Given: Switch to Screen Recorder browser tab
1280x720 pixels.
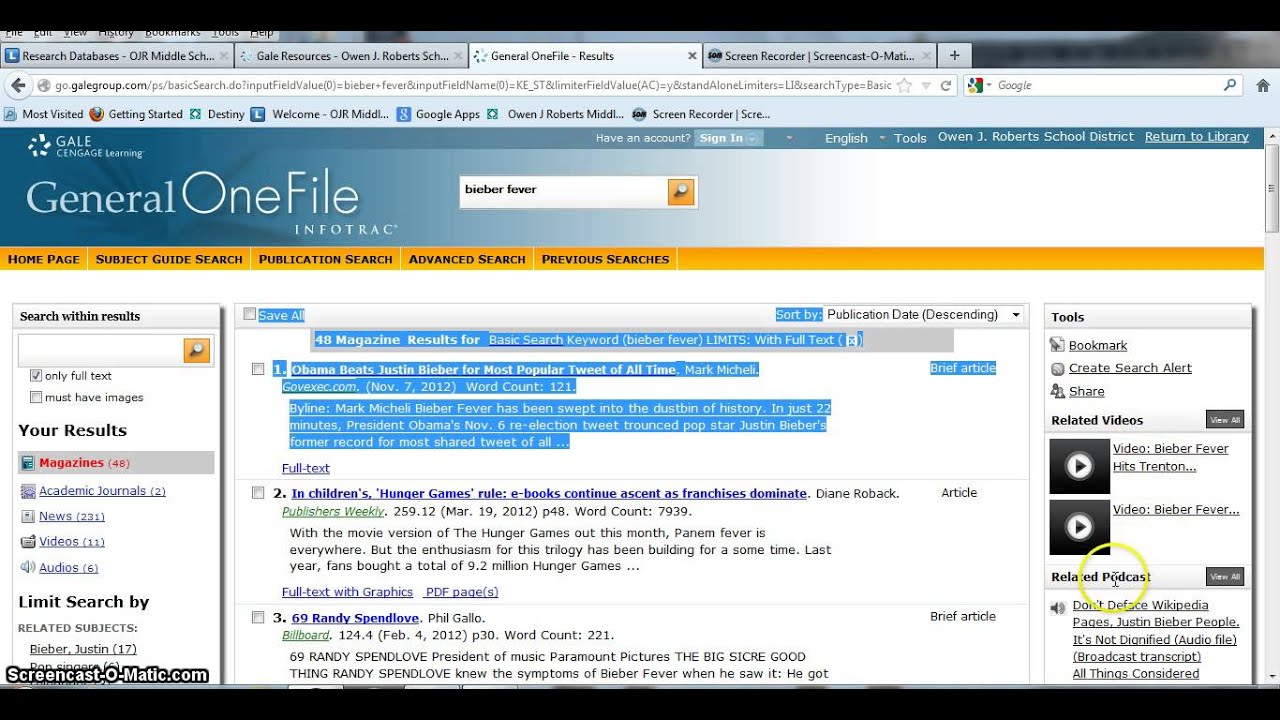Looking at the screenshot, I should tap(818, 56).
